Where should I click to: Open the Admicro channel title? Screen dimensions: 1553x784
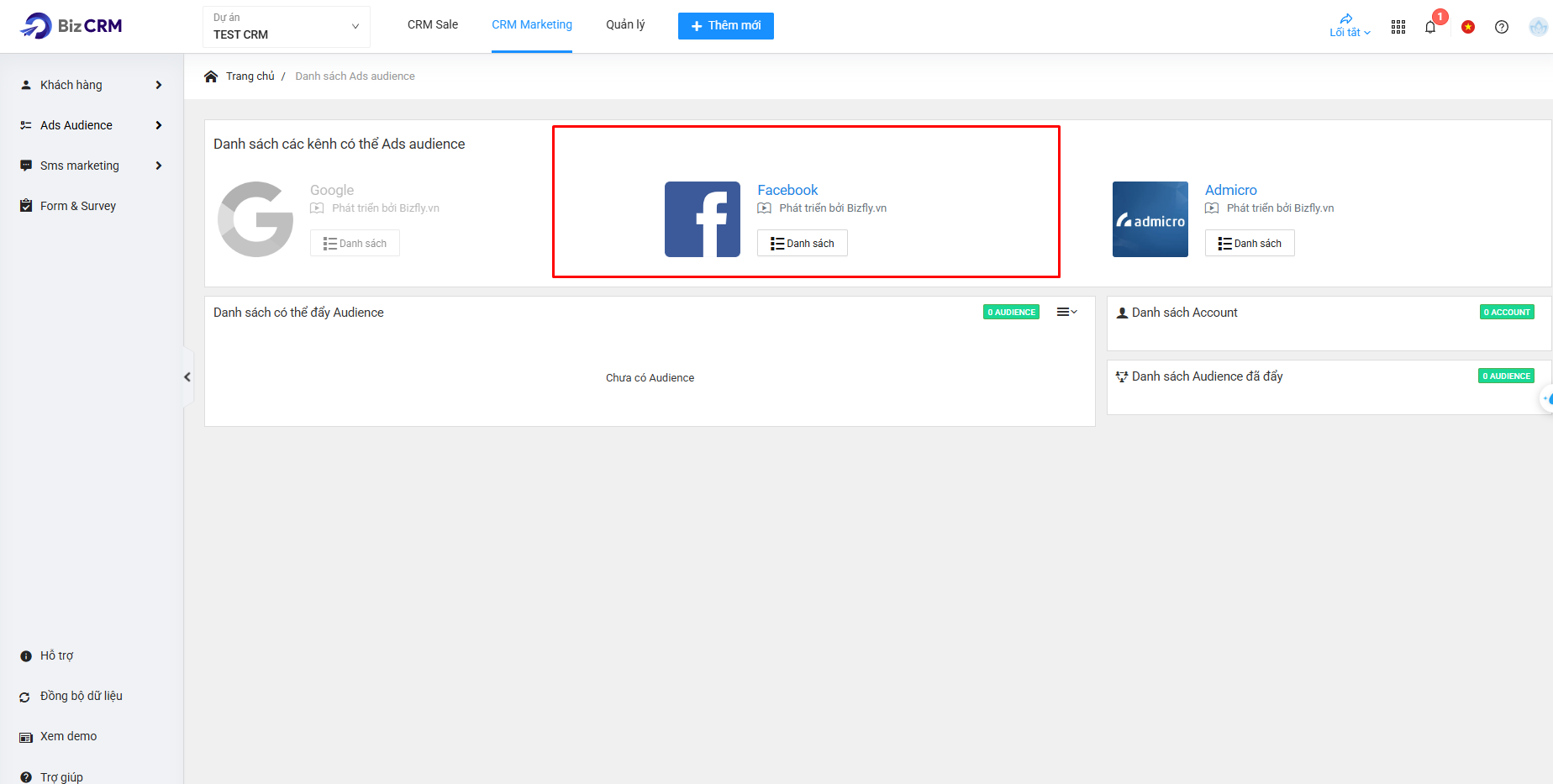[x=1231, y=190]
